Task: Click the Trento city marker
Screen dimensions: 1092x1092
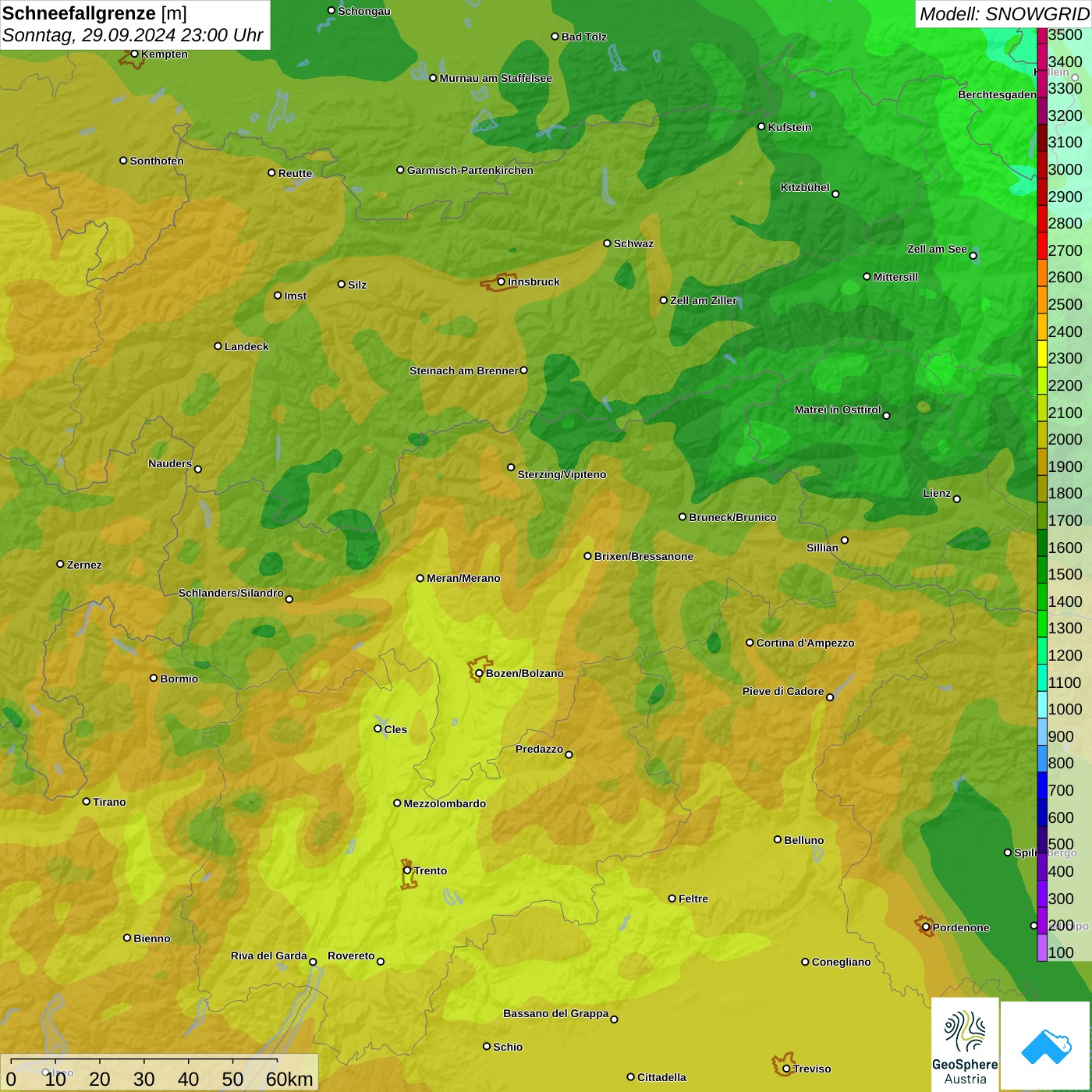Action: 407,870
